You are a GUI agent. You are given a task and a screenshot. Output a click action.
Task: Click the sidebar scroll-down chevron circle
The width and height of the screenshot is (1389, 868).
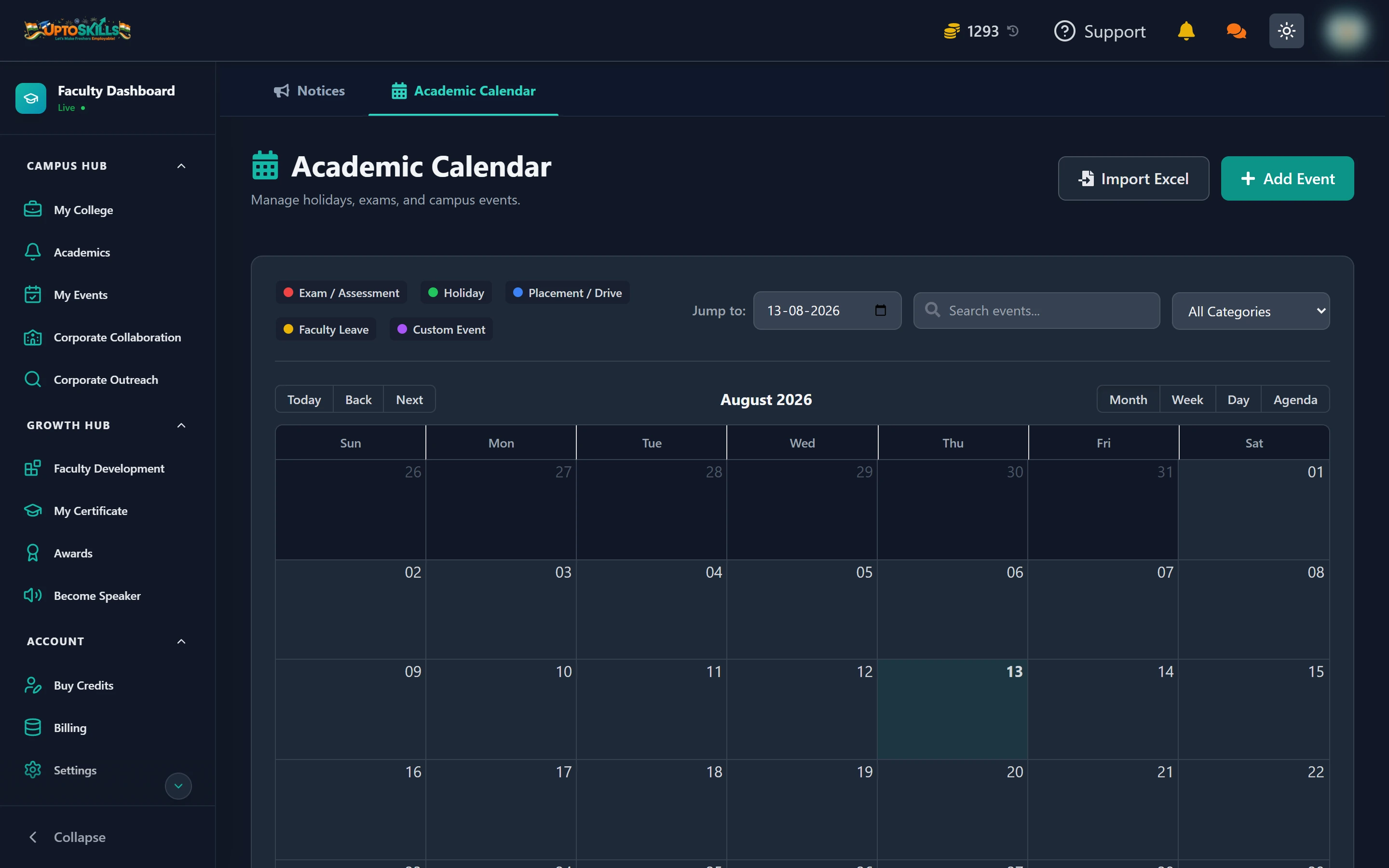(178, 786)
